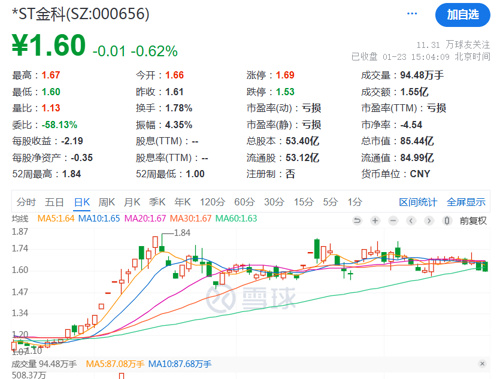Viewport: 500px width, 379px height.
Task: Click the reset chart view arrow icon
Action: (357, 221)
